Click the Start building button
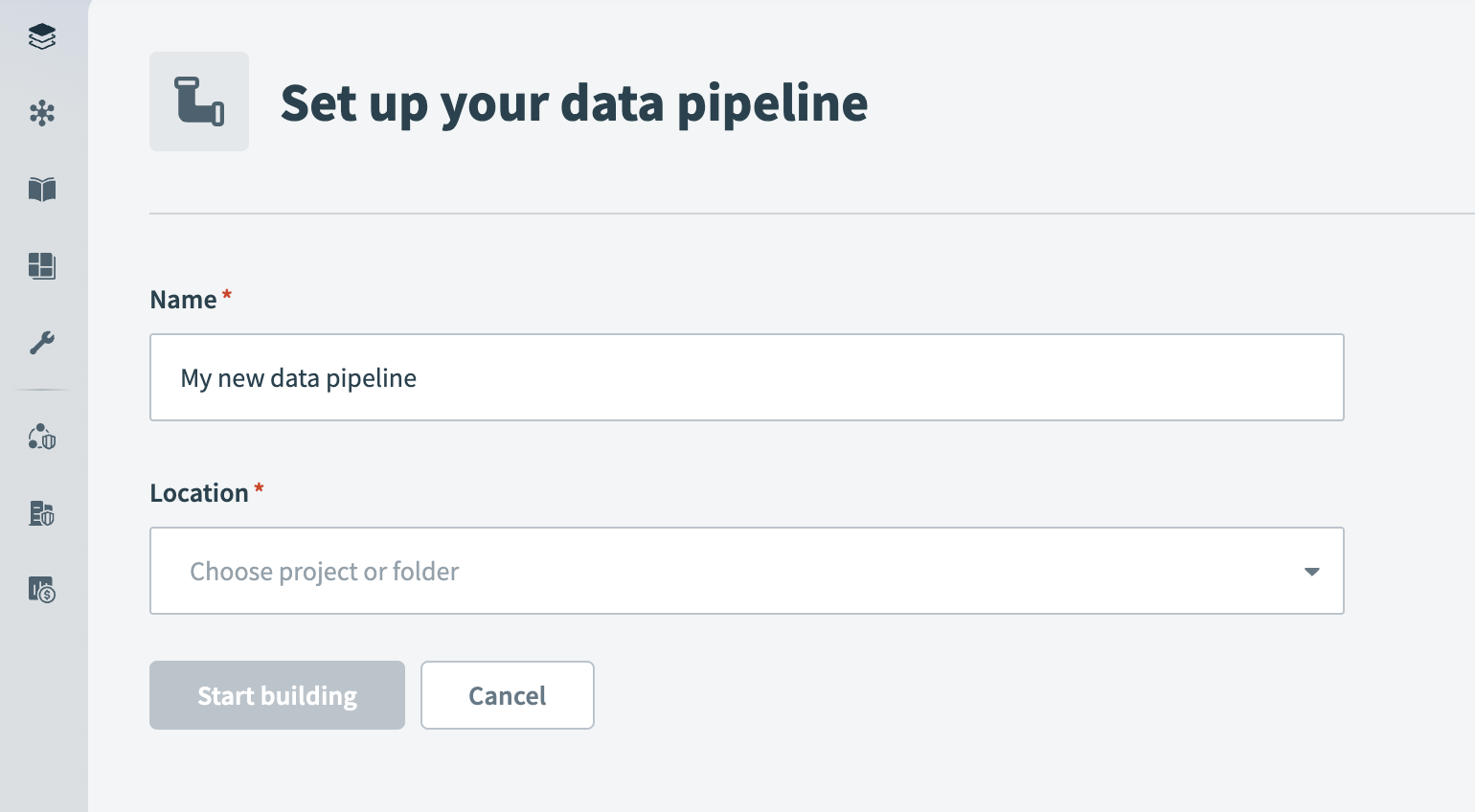 point(277,695)
